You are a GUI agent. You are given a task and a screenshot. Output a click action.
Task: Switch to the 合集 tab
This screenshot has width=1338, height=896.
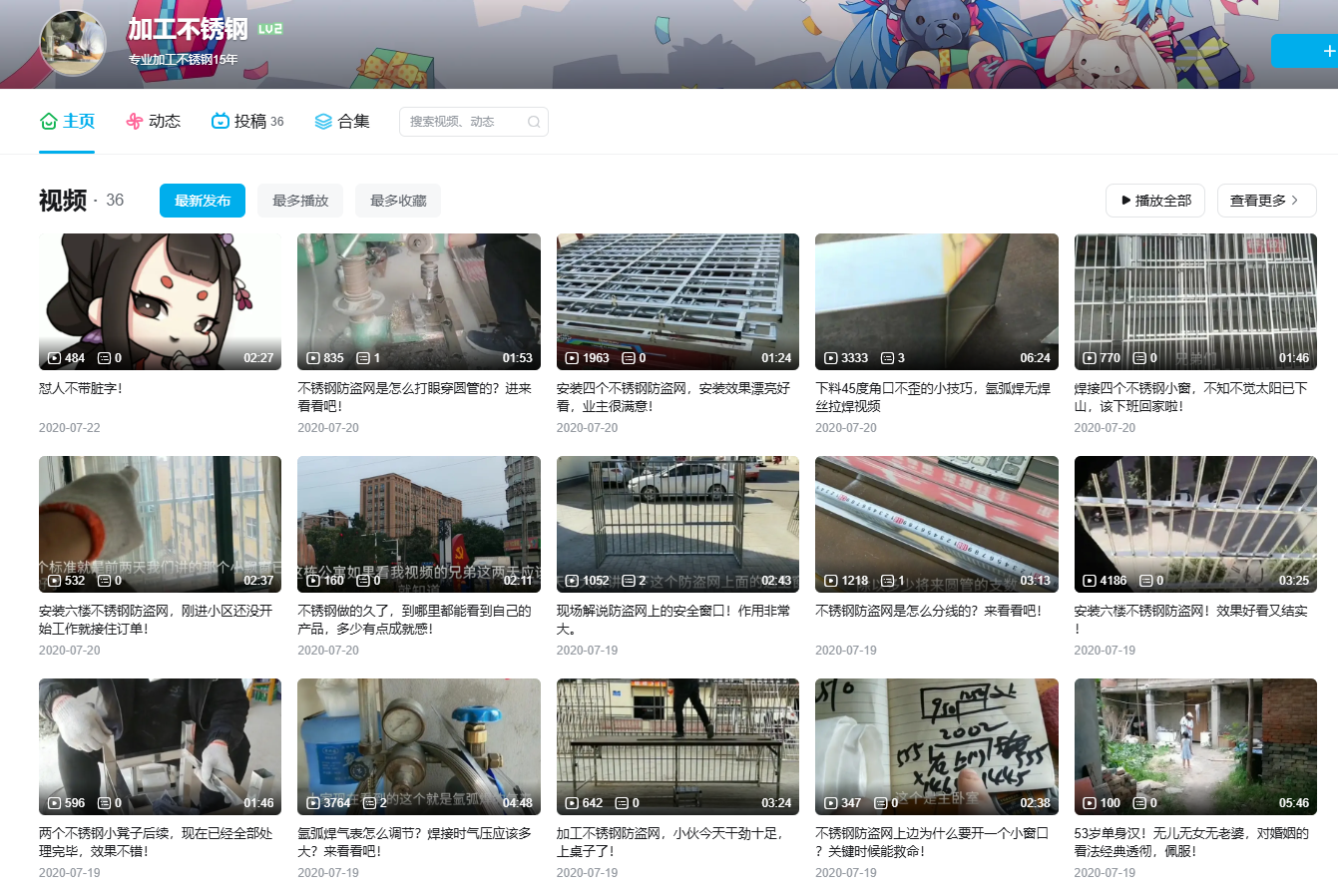click(x=342, y=122)
